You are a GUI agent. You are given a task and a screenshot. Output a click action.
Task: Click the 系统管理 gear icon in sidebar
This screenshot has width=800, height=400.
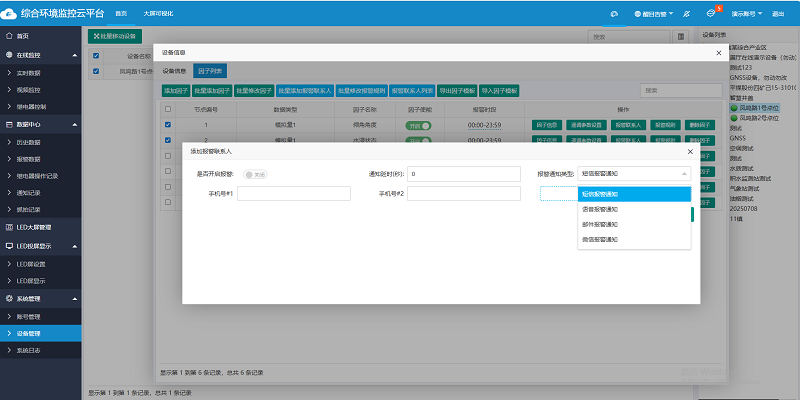tap(9, 298)
